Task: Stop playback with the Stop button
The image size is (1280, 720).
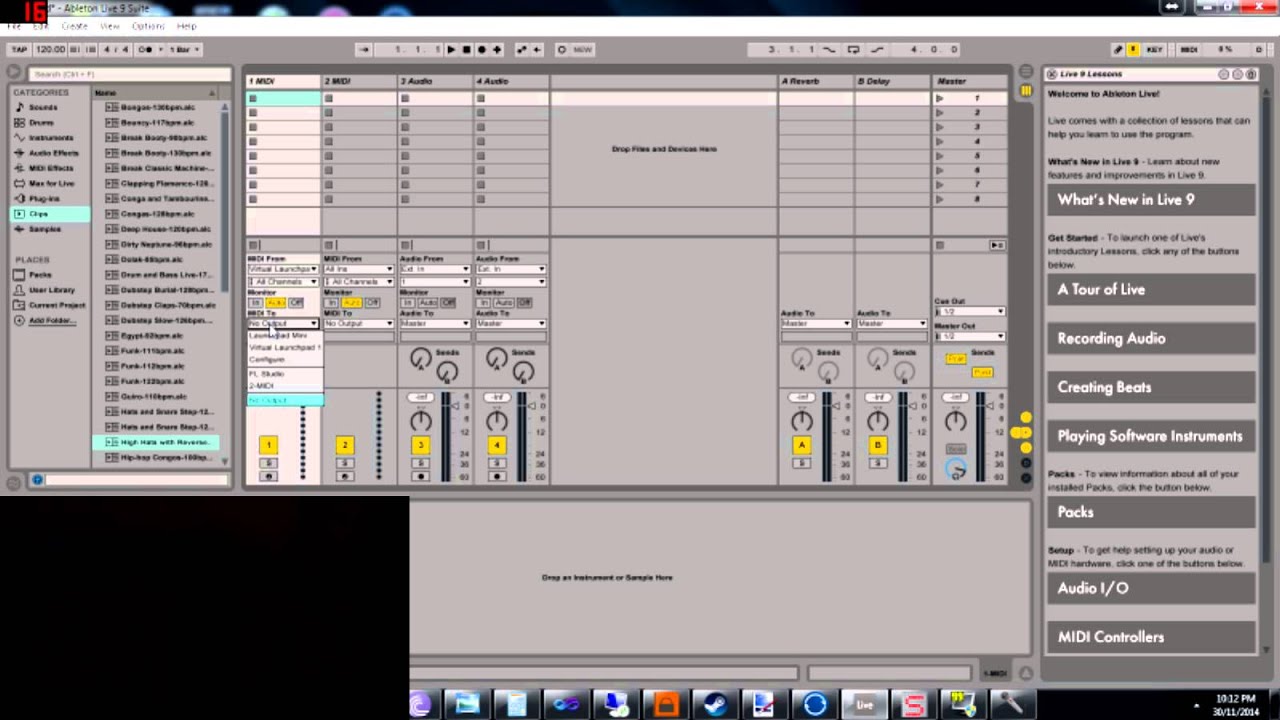Action: 466,49
